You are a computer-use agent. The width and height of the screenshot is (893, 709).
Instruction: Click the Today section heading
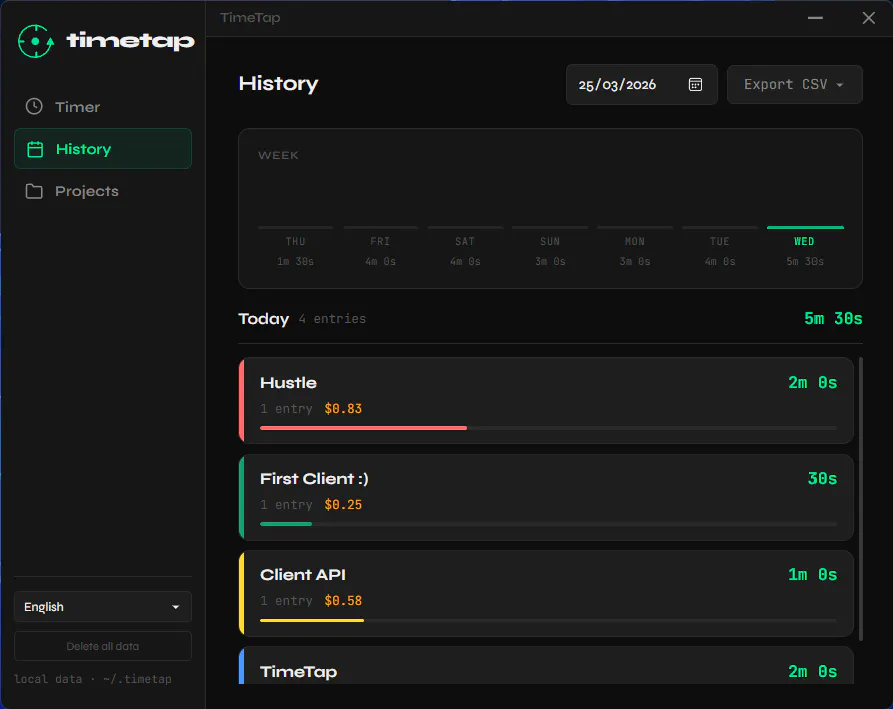pos(264,318)
